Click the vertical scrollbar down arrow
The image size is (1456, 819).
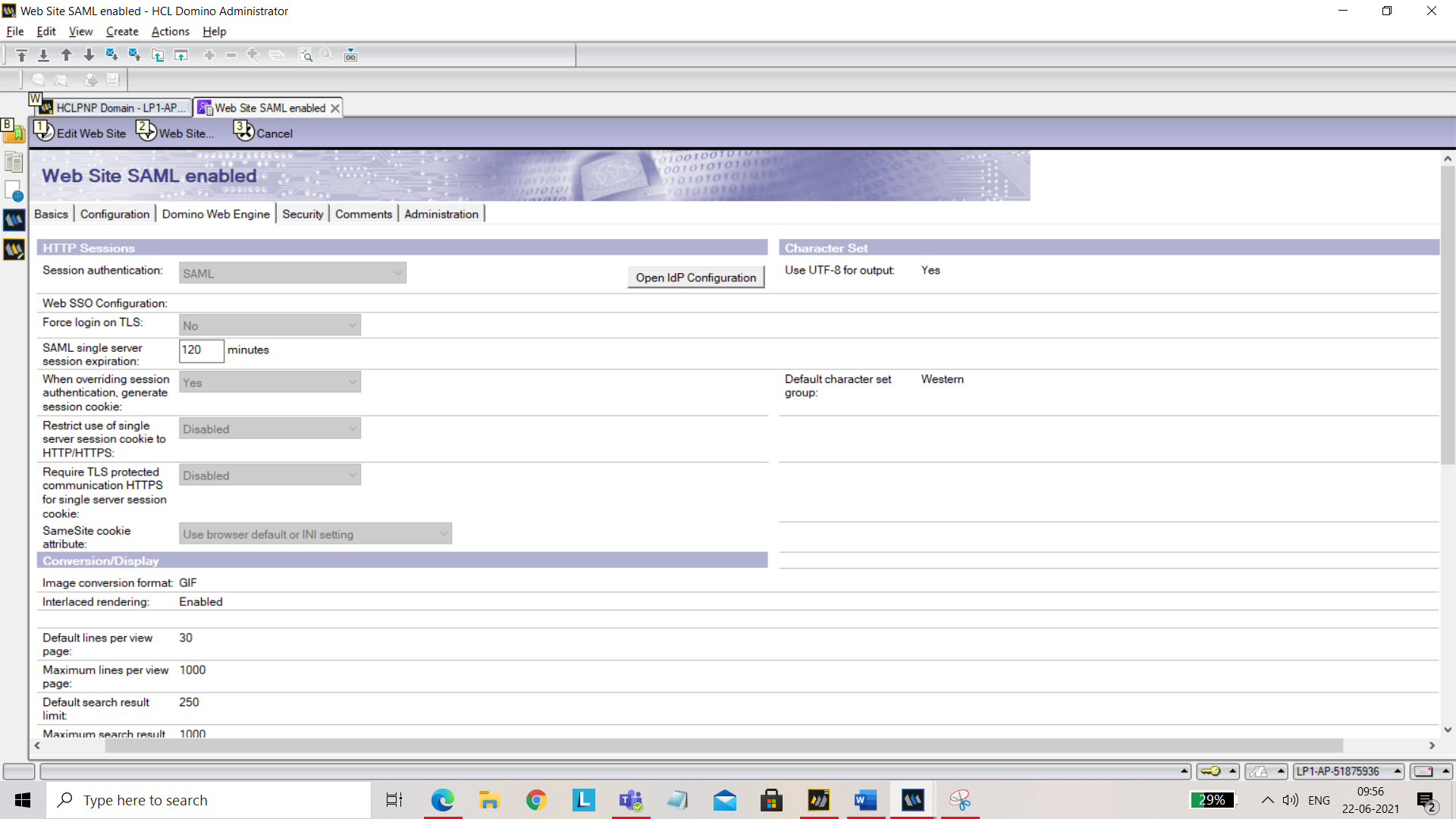(1448, 730)
